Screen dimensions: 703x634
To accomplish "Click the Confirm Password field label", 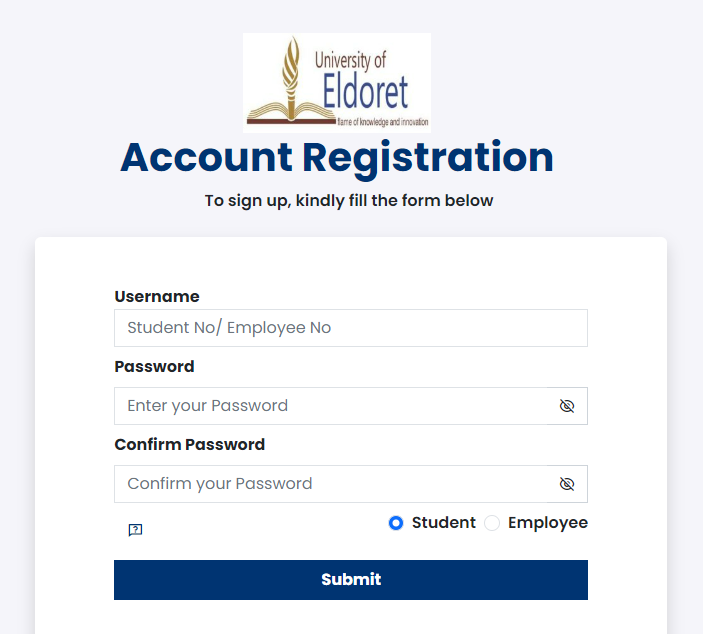I will pyautogui.click(x=190, y=444).
